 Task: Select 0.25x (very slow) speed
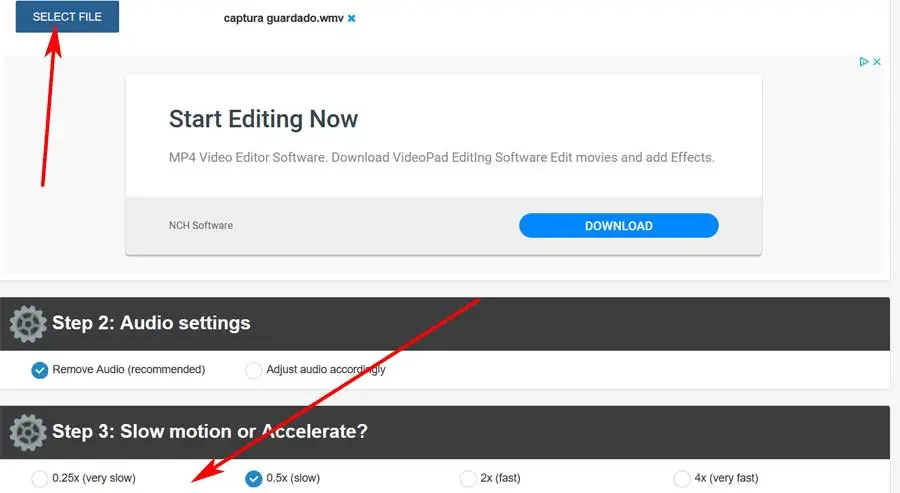point(40,478)
